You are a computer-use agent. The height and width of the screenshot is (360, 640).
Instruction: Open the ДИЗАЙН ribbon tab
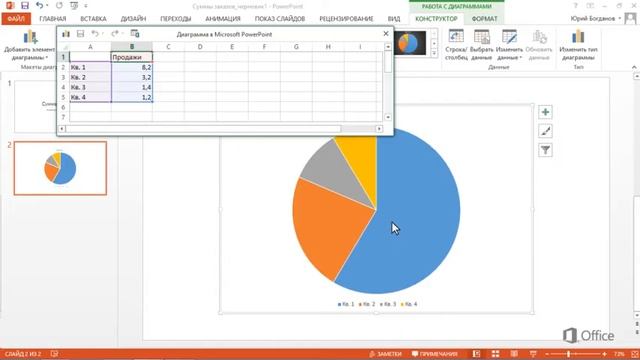pyautogui.click(x=133, y=19)
